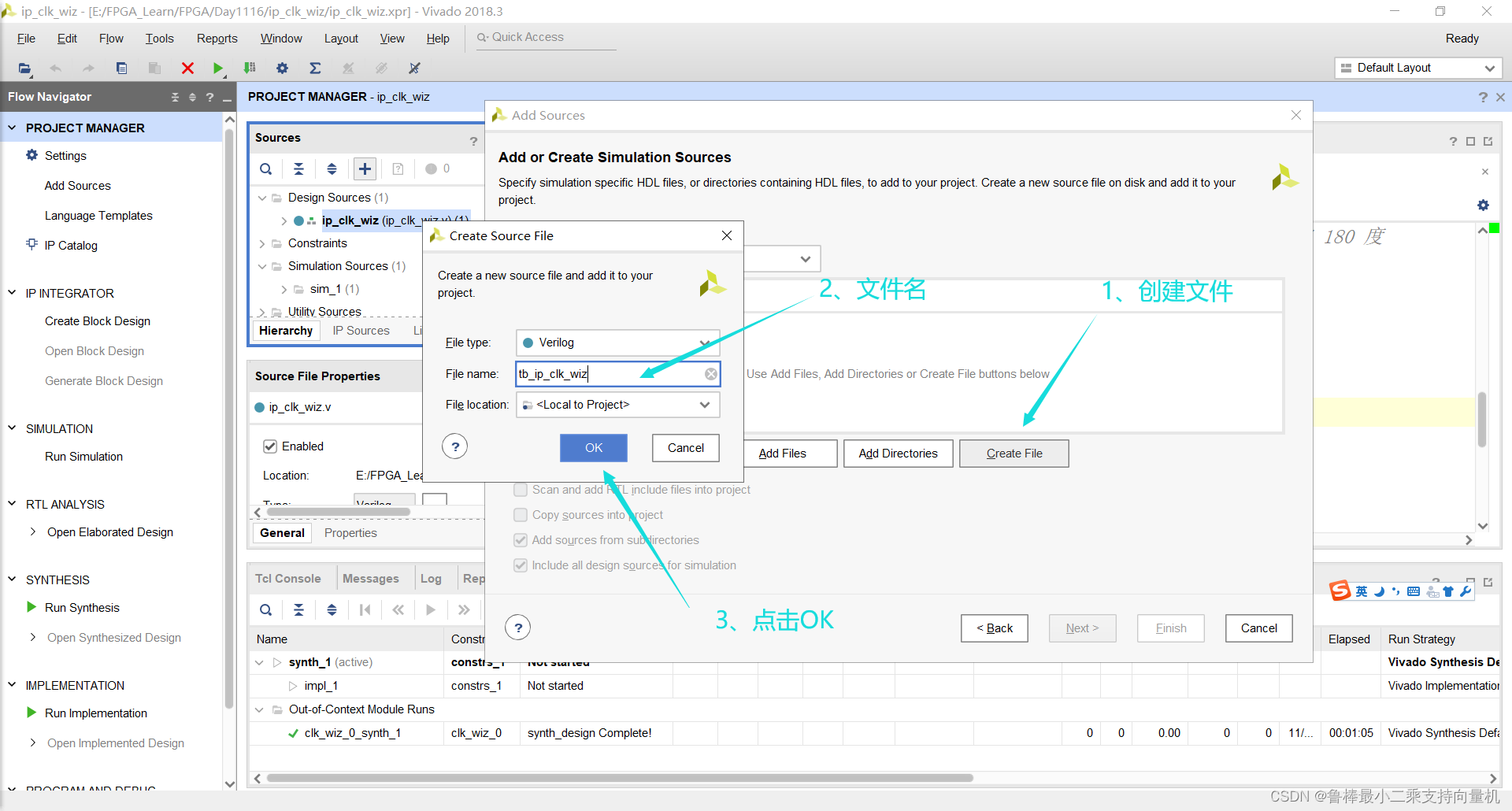Viewport: 1512px width, 811px height.
Task: Click Search icon in Design Runs panel
Action: tap(266, 609)
